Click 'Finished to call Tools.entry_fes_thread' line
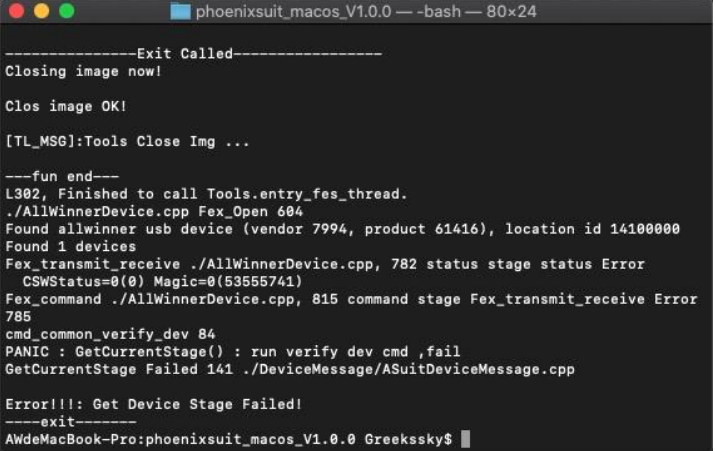 coord(206,194)
